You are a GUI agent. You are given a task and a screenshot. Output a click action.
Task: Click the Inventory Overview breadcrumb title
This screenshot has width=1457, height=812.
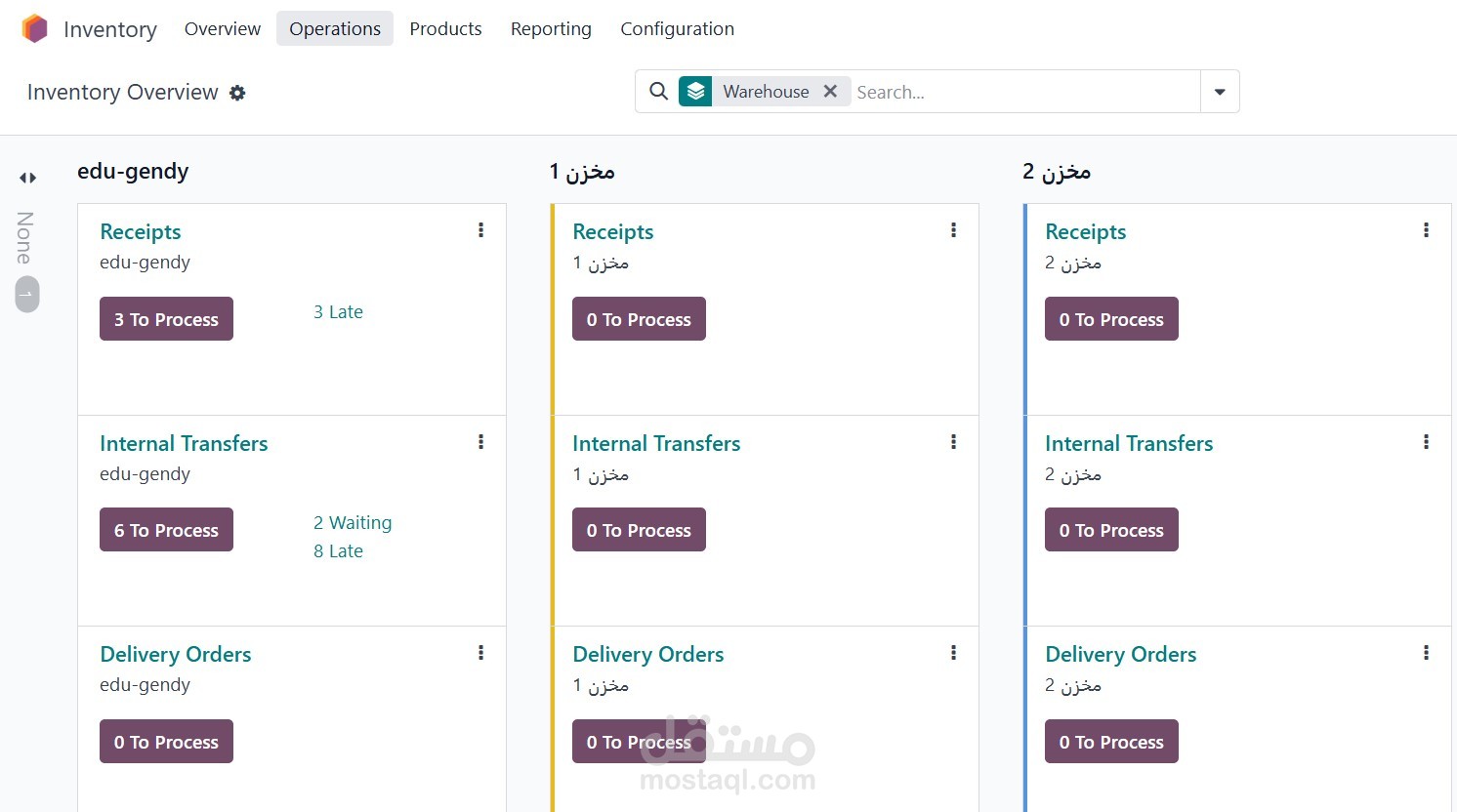point(123,93)
